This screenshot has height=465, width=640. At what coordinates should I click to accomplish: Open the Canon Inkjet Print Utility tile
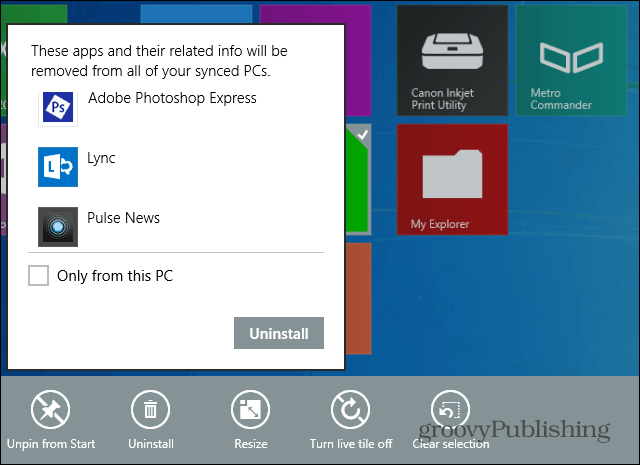click(452, 60)
